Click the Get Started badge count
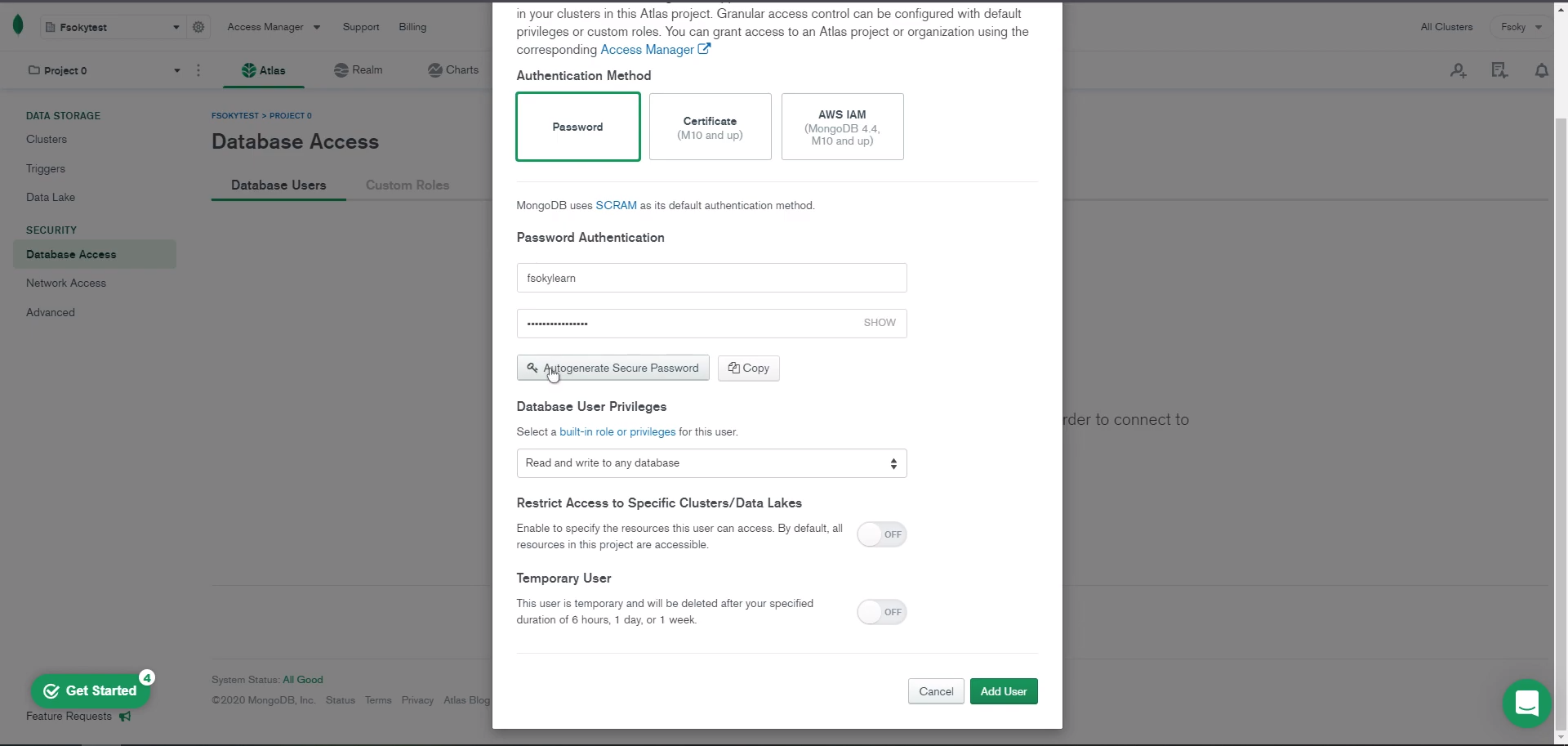1568x746 pixels. click(x=147, y=677)
